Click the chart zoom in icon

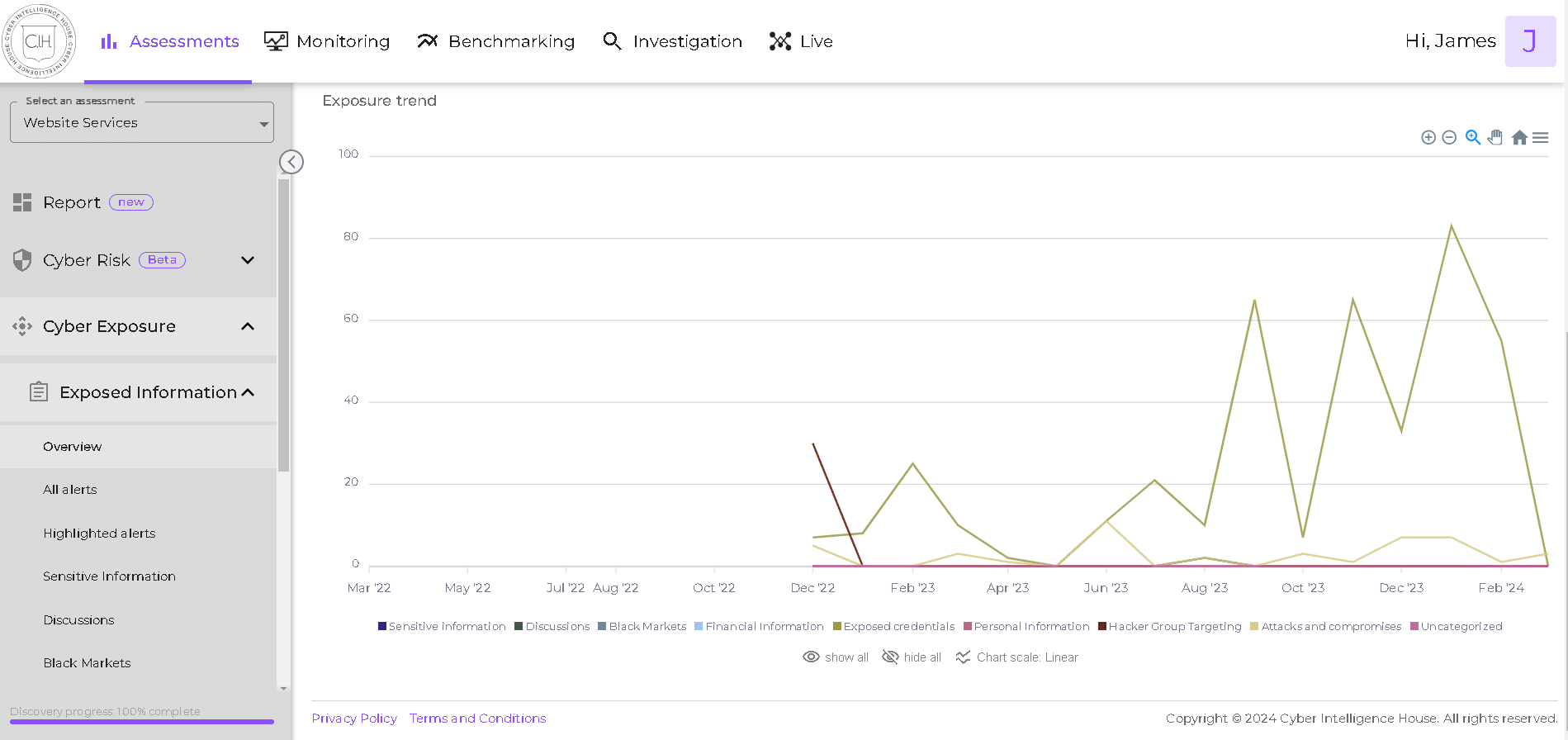point(1428,137)
